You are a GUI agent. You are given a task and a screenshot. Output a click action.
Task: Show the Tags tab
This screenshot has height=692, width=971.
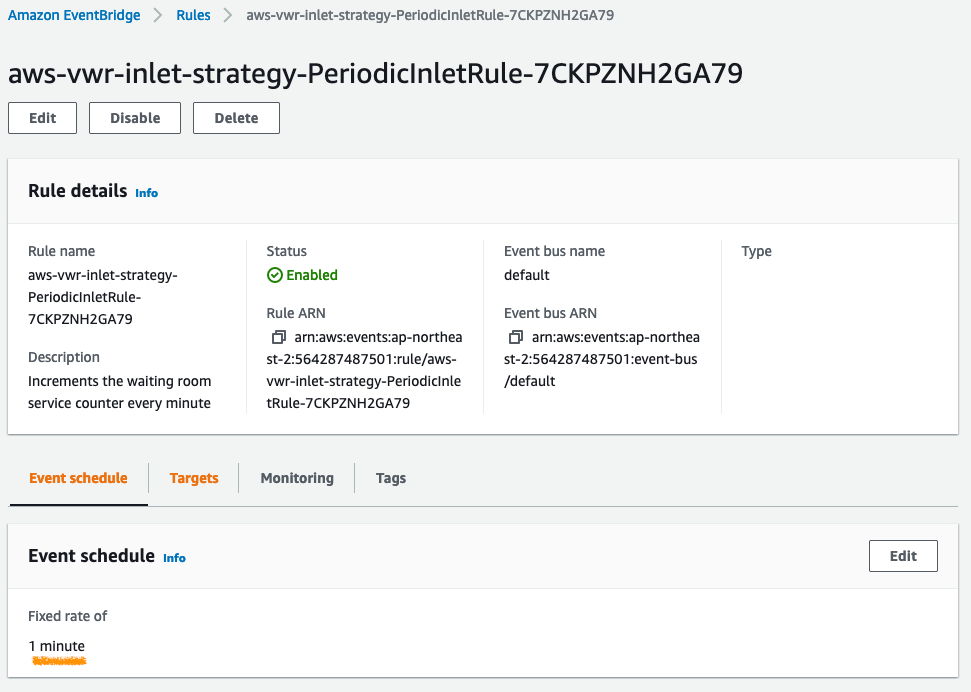click(391, 478)
